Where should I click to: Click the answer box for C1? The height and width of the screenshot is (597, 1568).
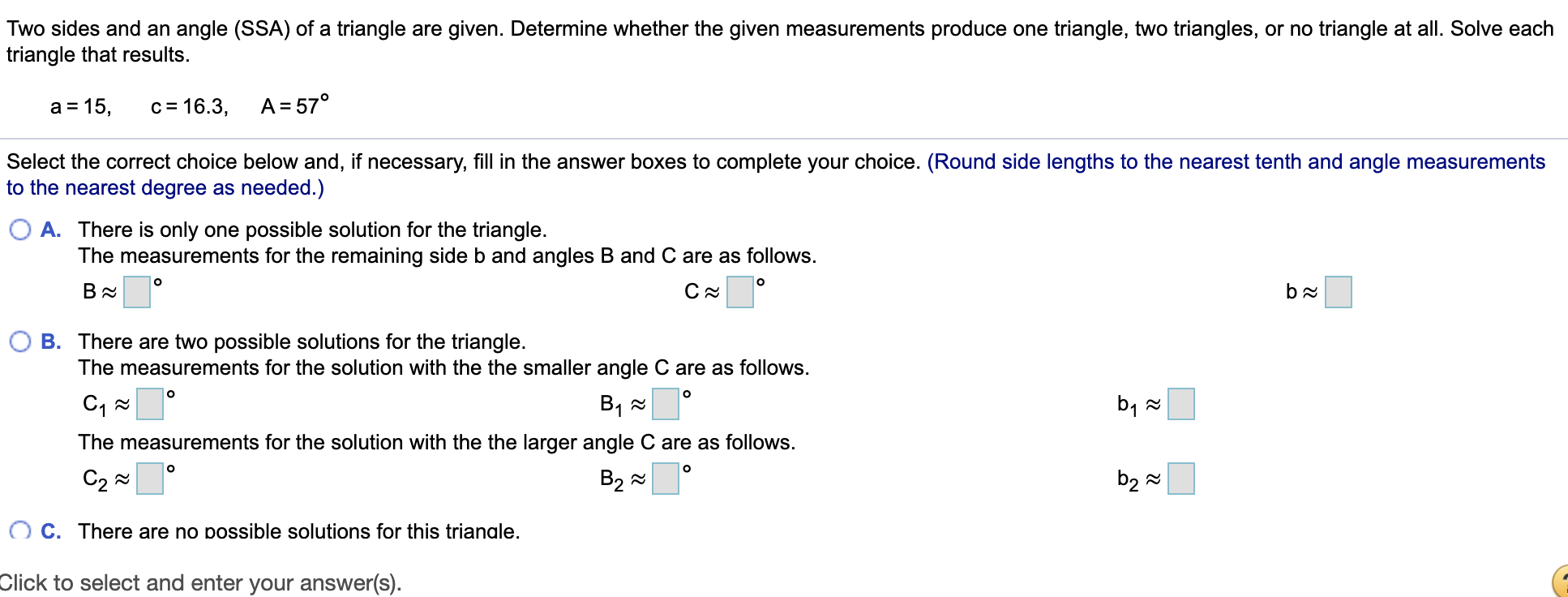(150, 403)
